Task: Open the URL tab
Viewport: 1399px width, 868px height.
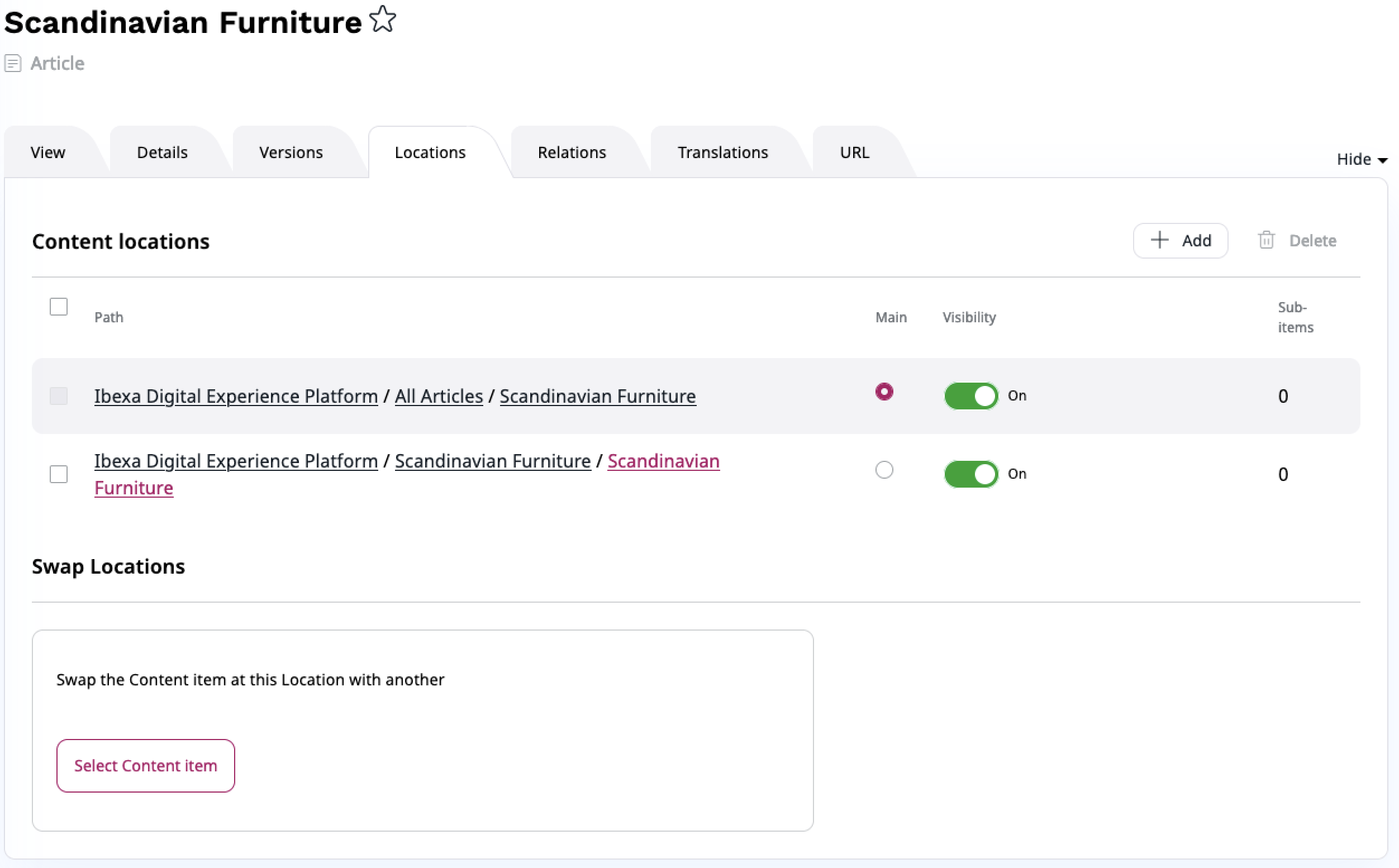Action: point(854,152)
